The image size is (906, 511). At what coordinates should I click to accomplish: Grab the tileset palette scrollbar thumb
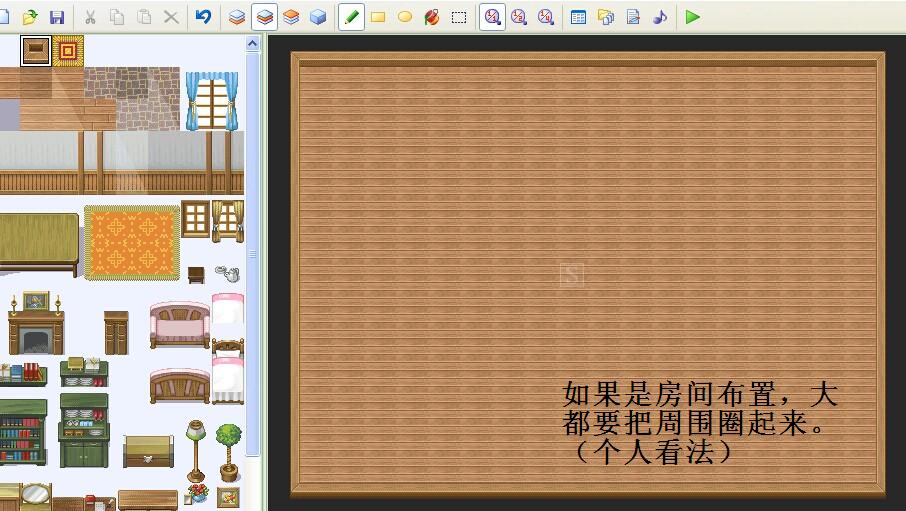click(253, 254)
